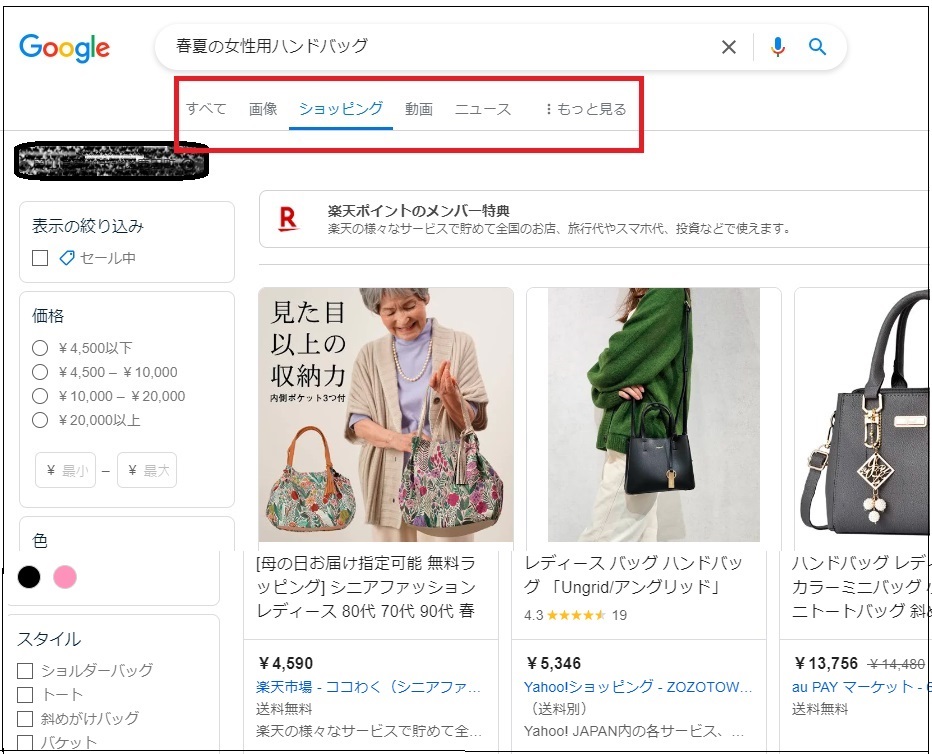The width and height of the screenshot is (932, 754).
Task: Open the ニュース tab
Action: (483, 109)
